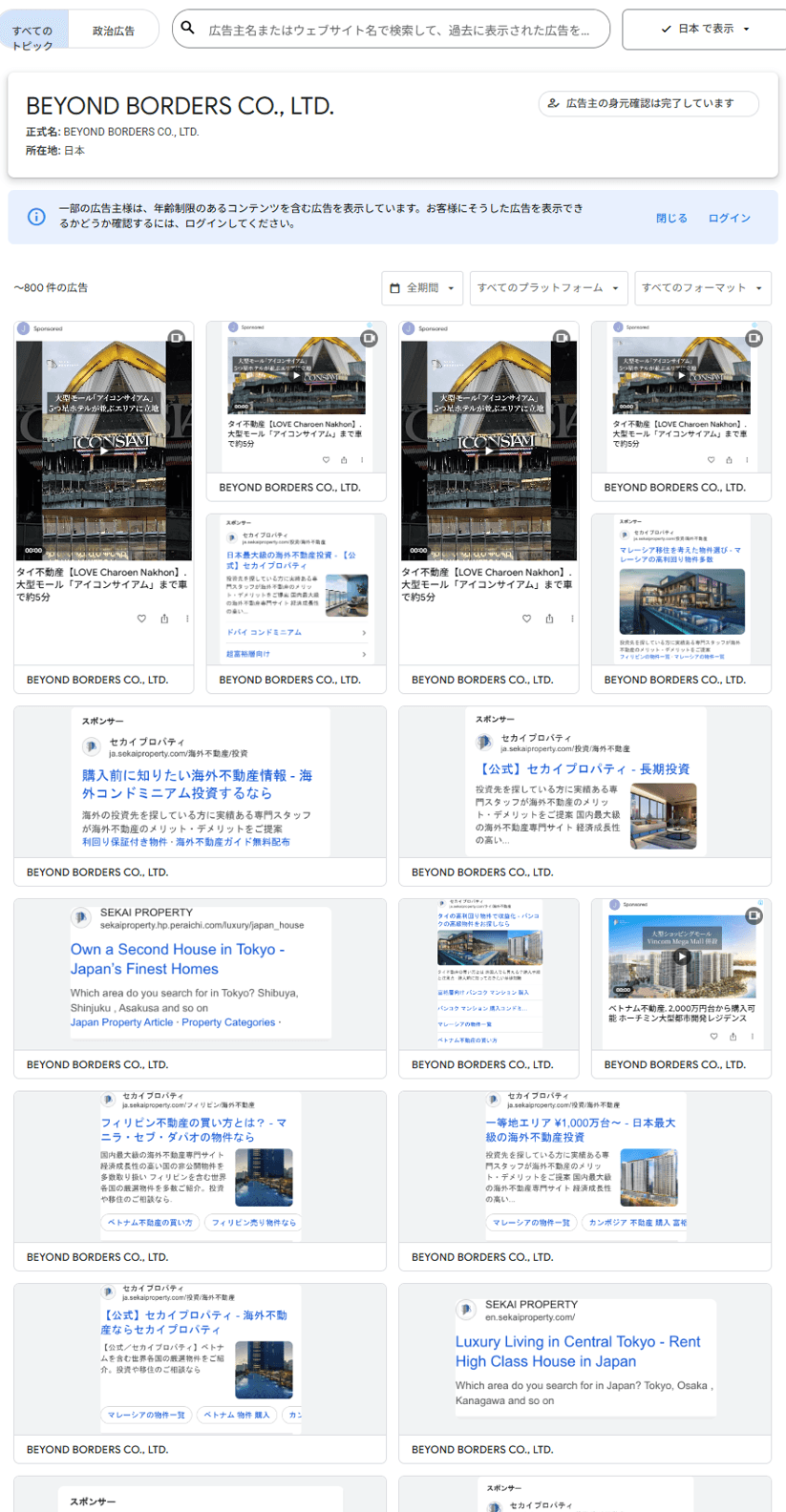This screenshot has height=1512, width=786.
Task: Click heart icon on first ICONSIAM ad
Action: (141, 619)
